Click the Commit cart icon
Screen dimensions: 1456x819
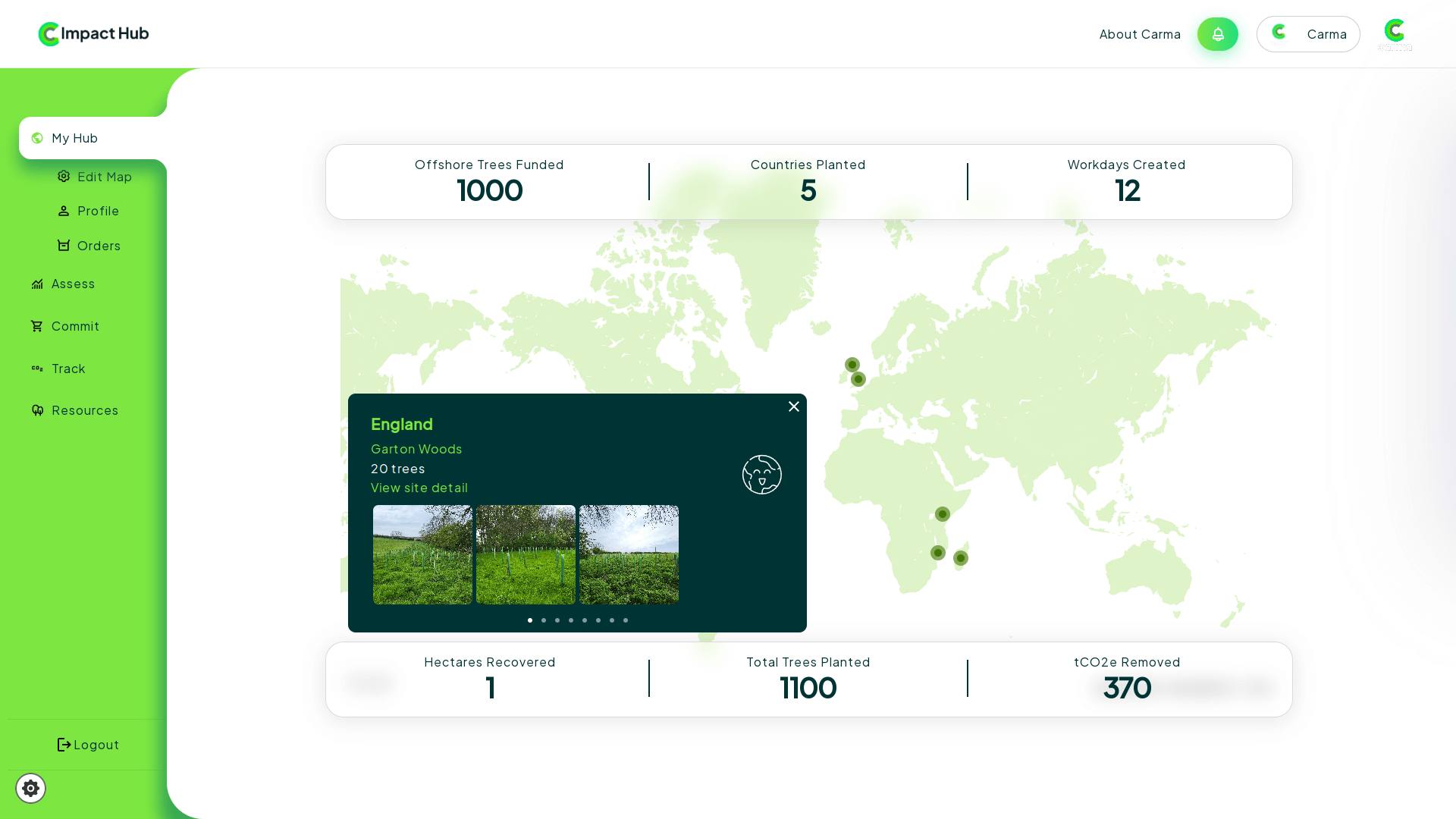pos(36,326)
